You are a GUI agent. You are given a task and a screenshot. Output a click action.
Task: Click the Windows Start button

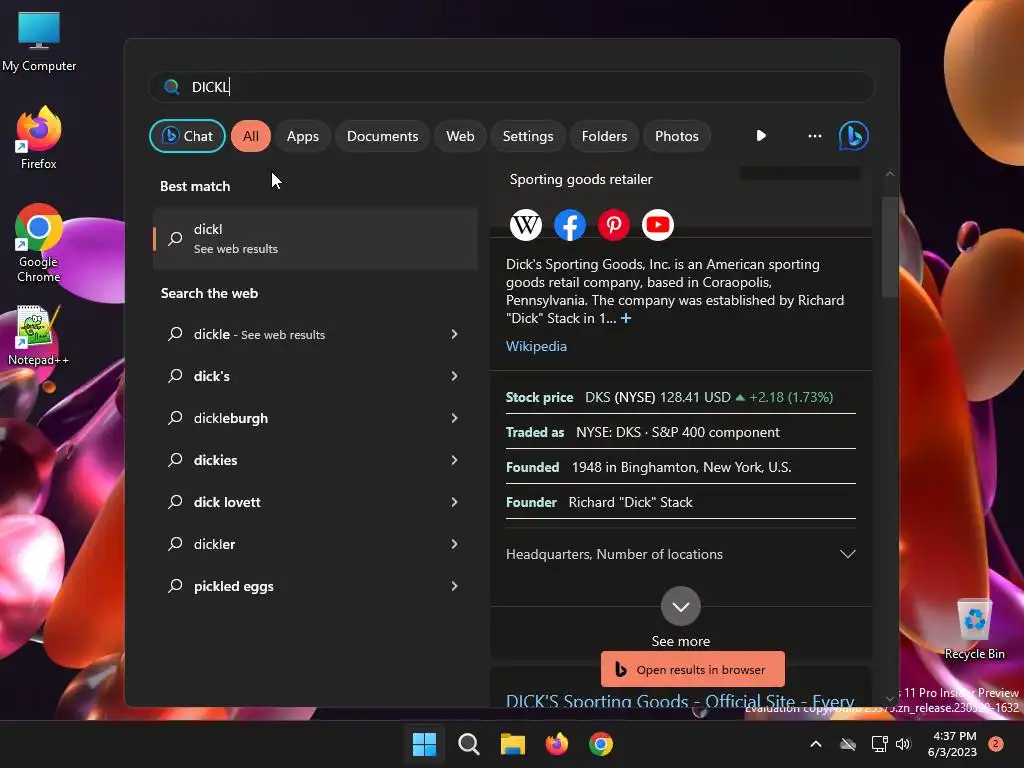point(424,744)
